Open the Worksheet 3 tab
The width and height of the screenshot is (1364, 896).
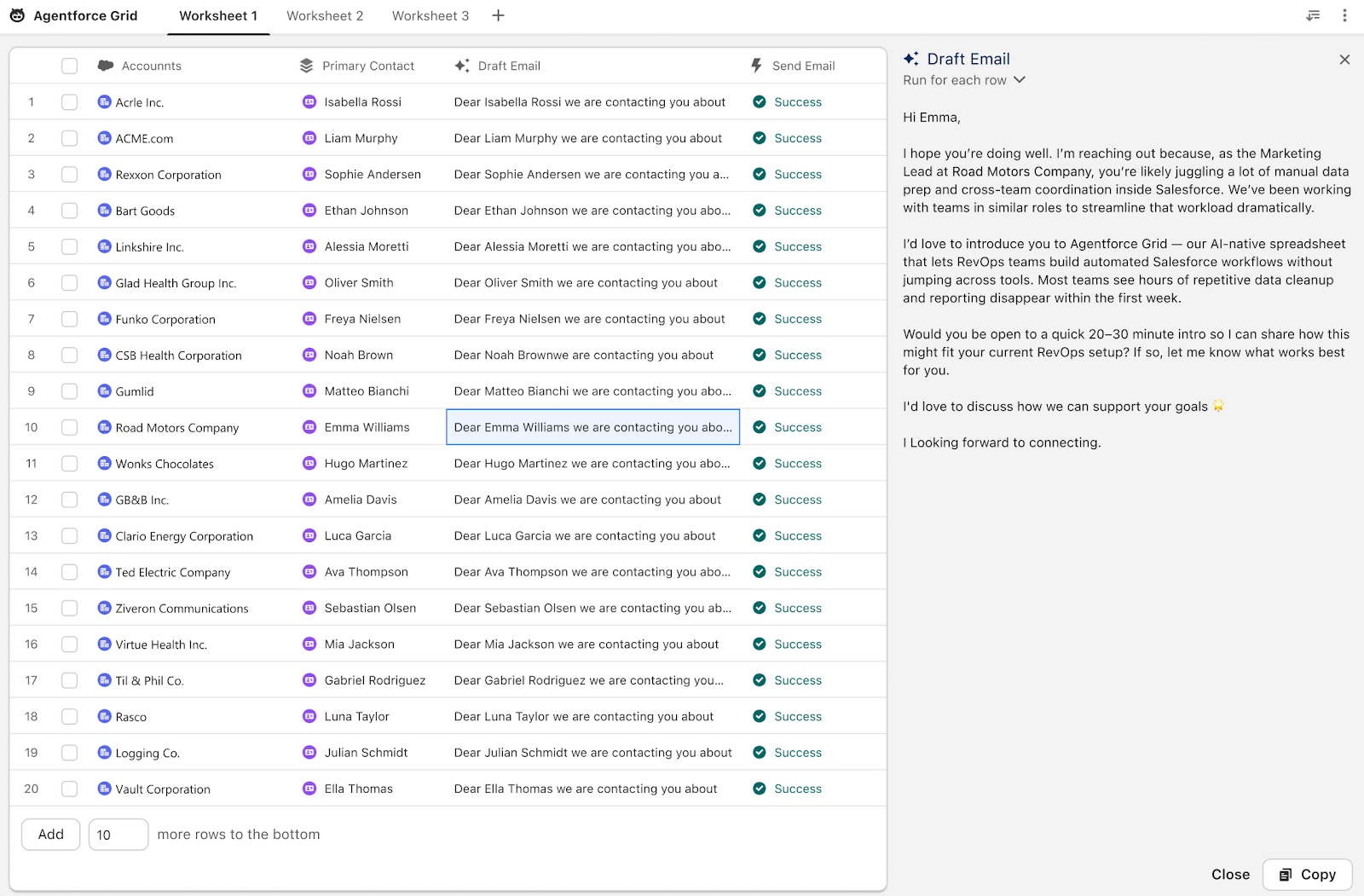coord(431,16)
